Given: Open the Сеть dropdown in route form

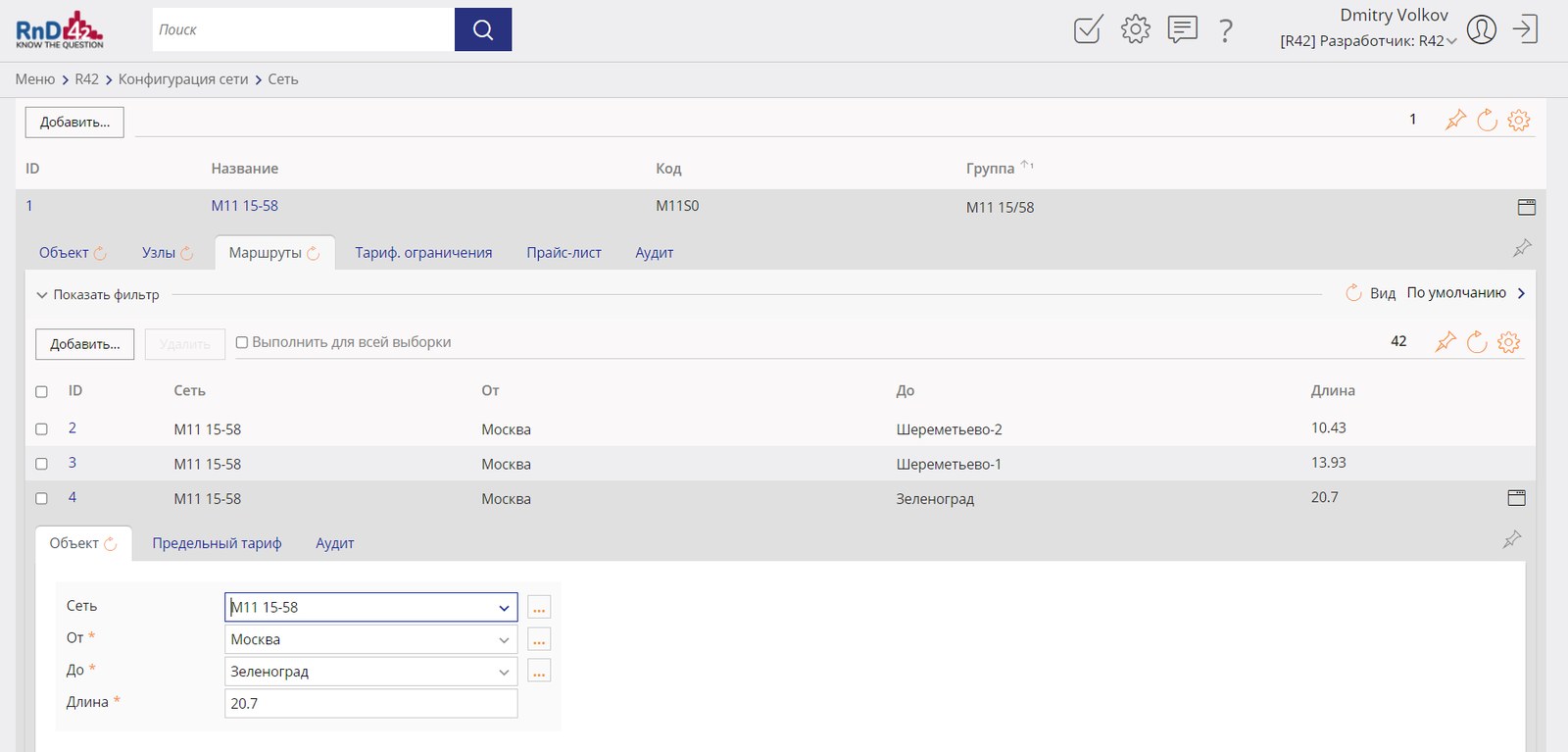Looking at the screenshot, I should click(504, 608).
